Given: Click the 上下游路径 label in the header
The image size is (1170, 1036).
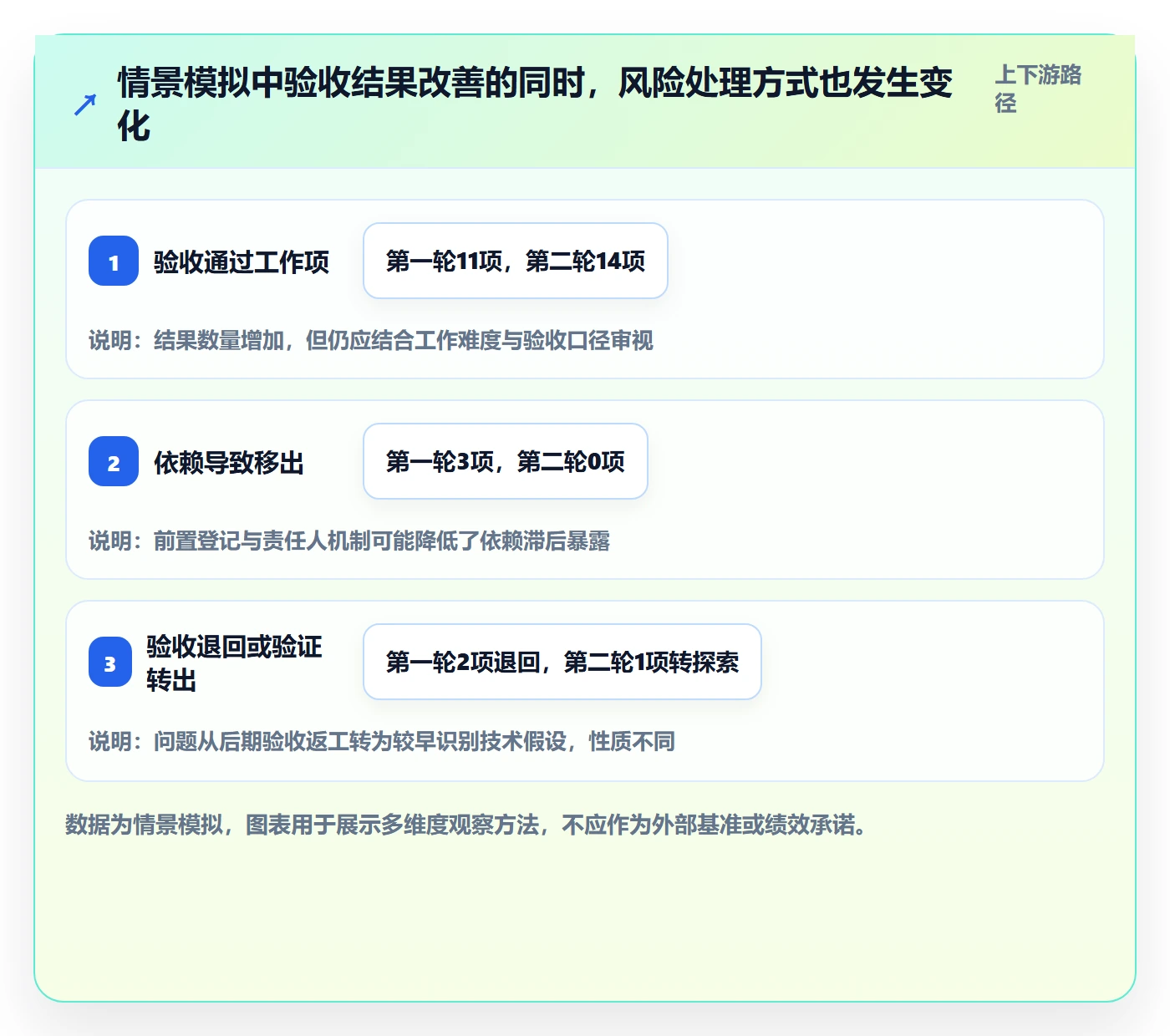Looking at the screenshot, I should tap(1038, 89).
